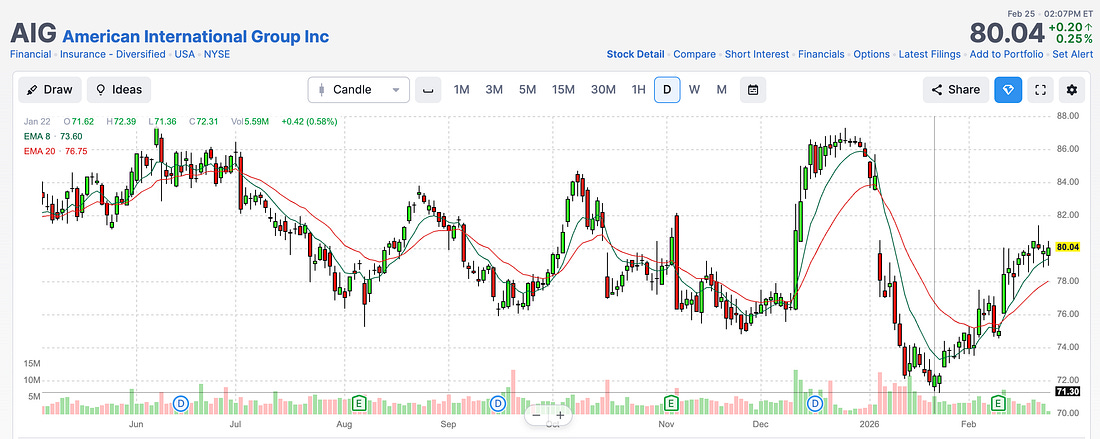
Task: Select the 15M timeframe
Action: 563,90
